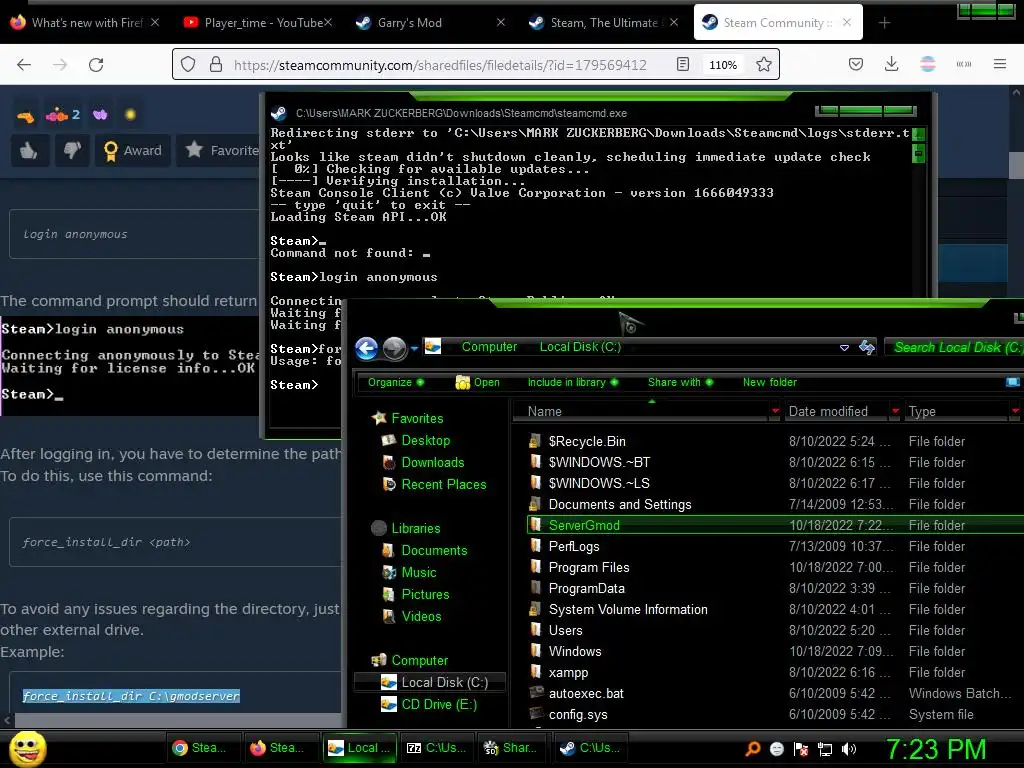The height and width of the screenshot is (768, 1024).
Task: Open the Date modified column filter dropdown
Action: pyautogui.click(x=895, y=411)
